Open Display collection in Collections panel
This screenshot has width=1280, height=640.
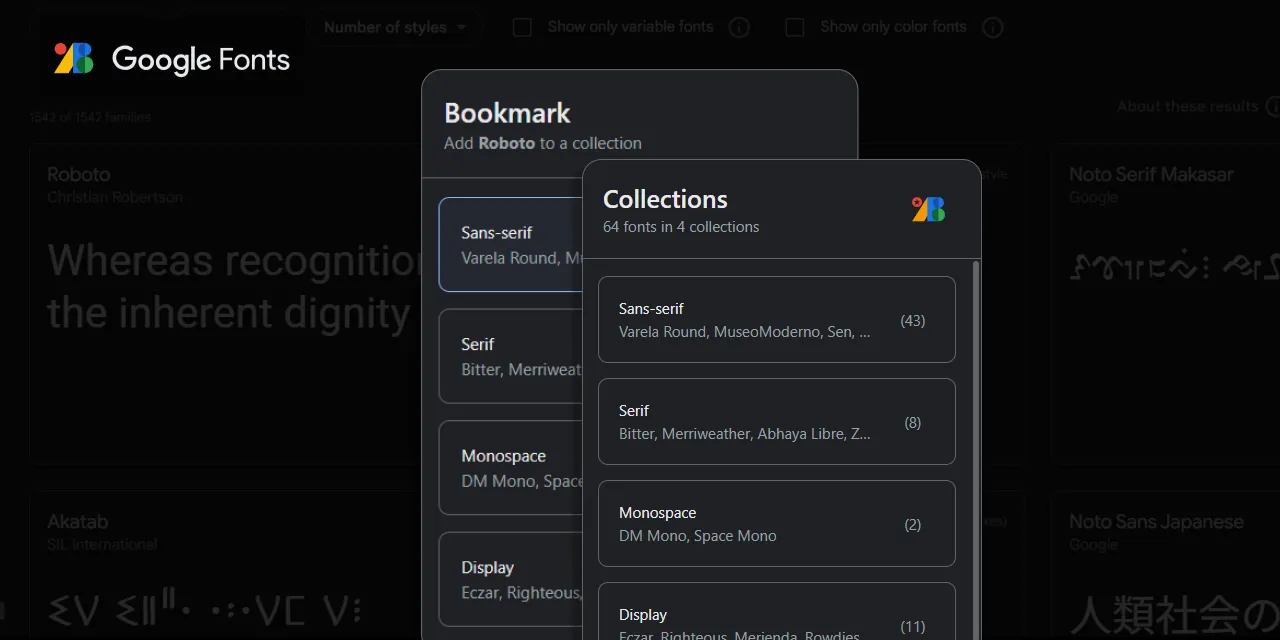pyautogui.click(x=777, y=611)
